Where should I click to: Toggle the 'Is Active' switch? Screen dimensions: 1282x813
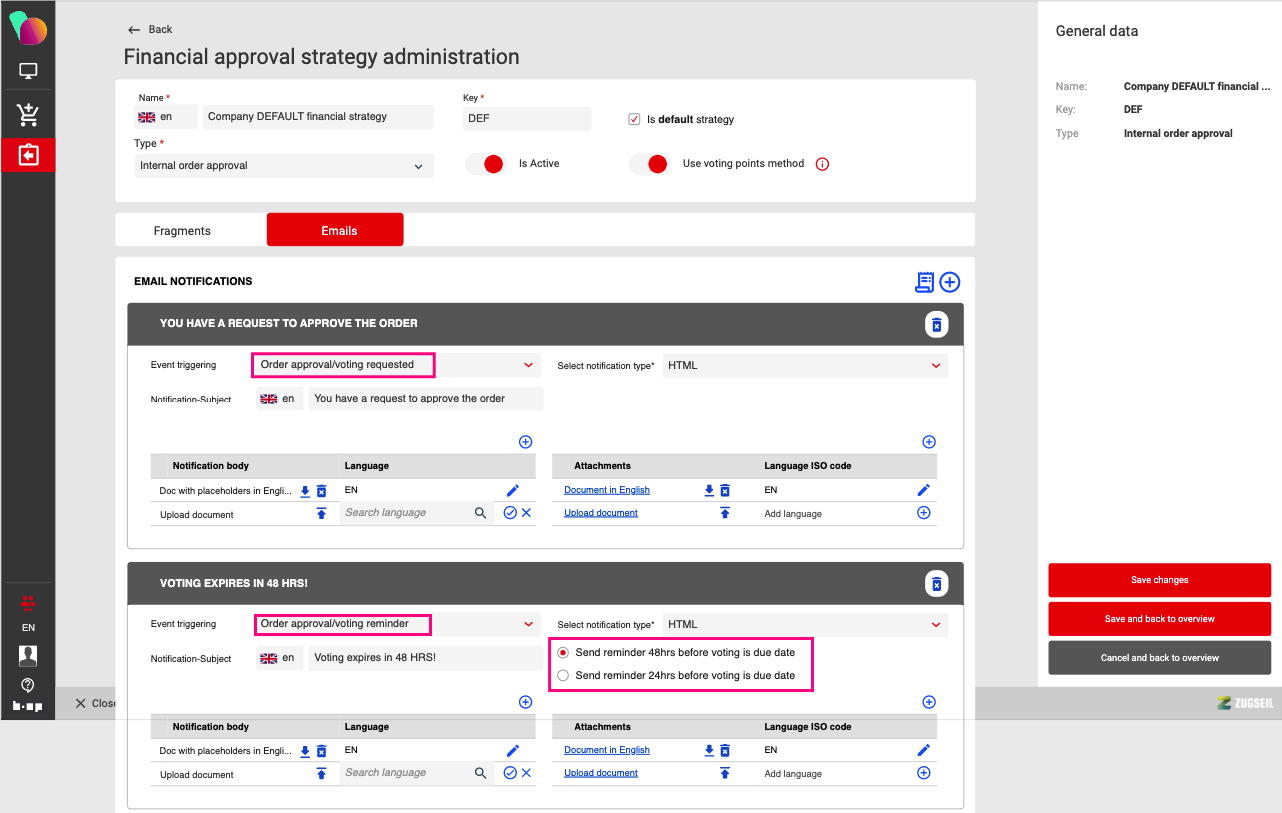pyautogui.click(x=486, y=164)
